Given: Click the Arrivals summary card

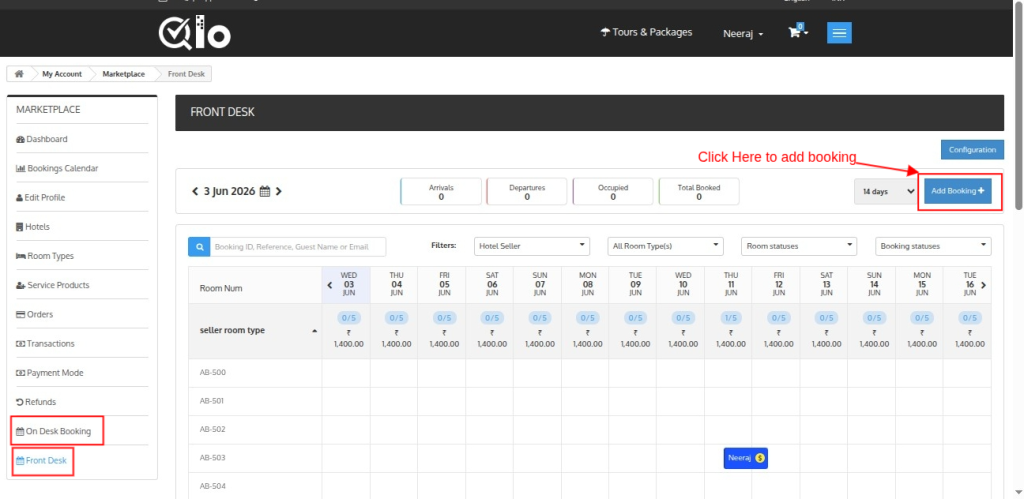Looking at the screenshot, I should [x=441, y=191].
